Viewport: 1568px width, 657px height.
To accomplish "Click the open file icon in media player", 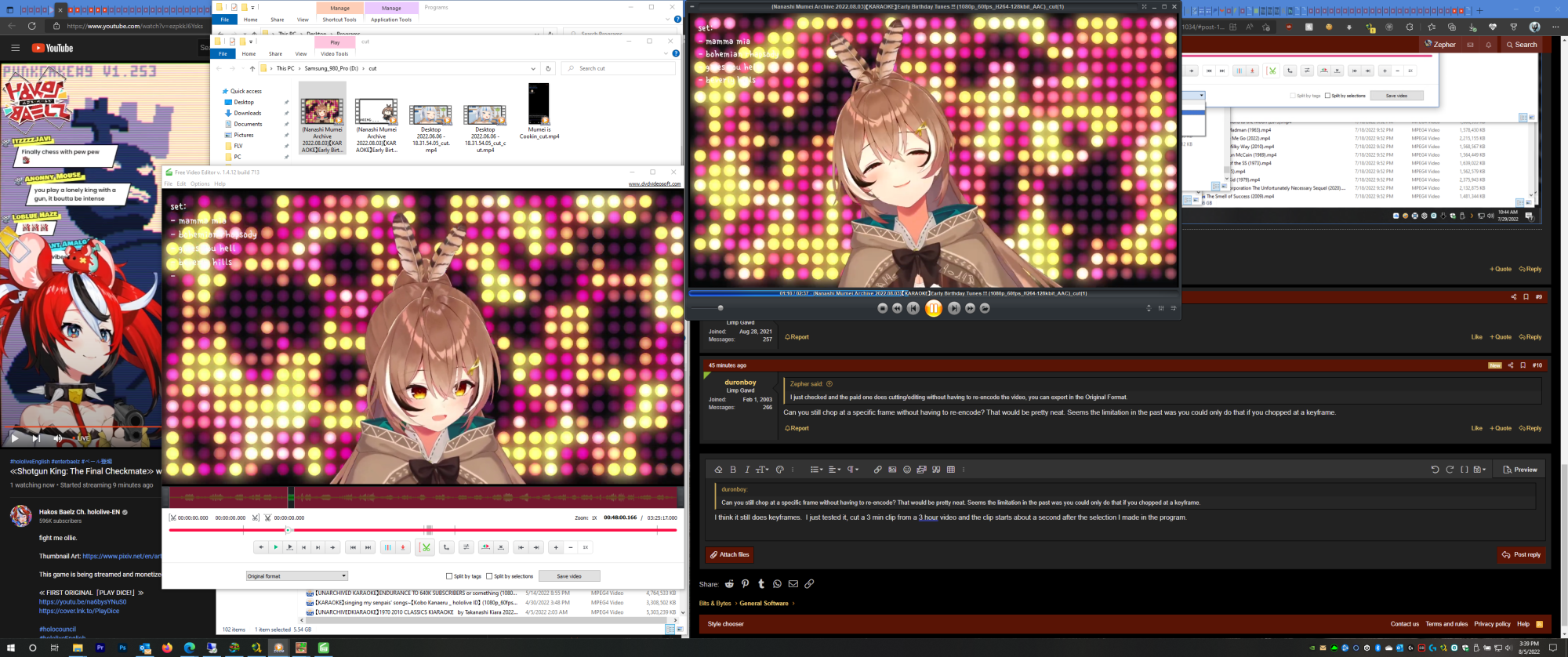I will point(985,308).
